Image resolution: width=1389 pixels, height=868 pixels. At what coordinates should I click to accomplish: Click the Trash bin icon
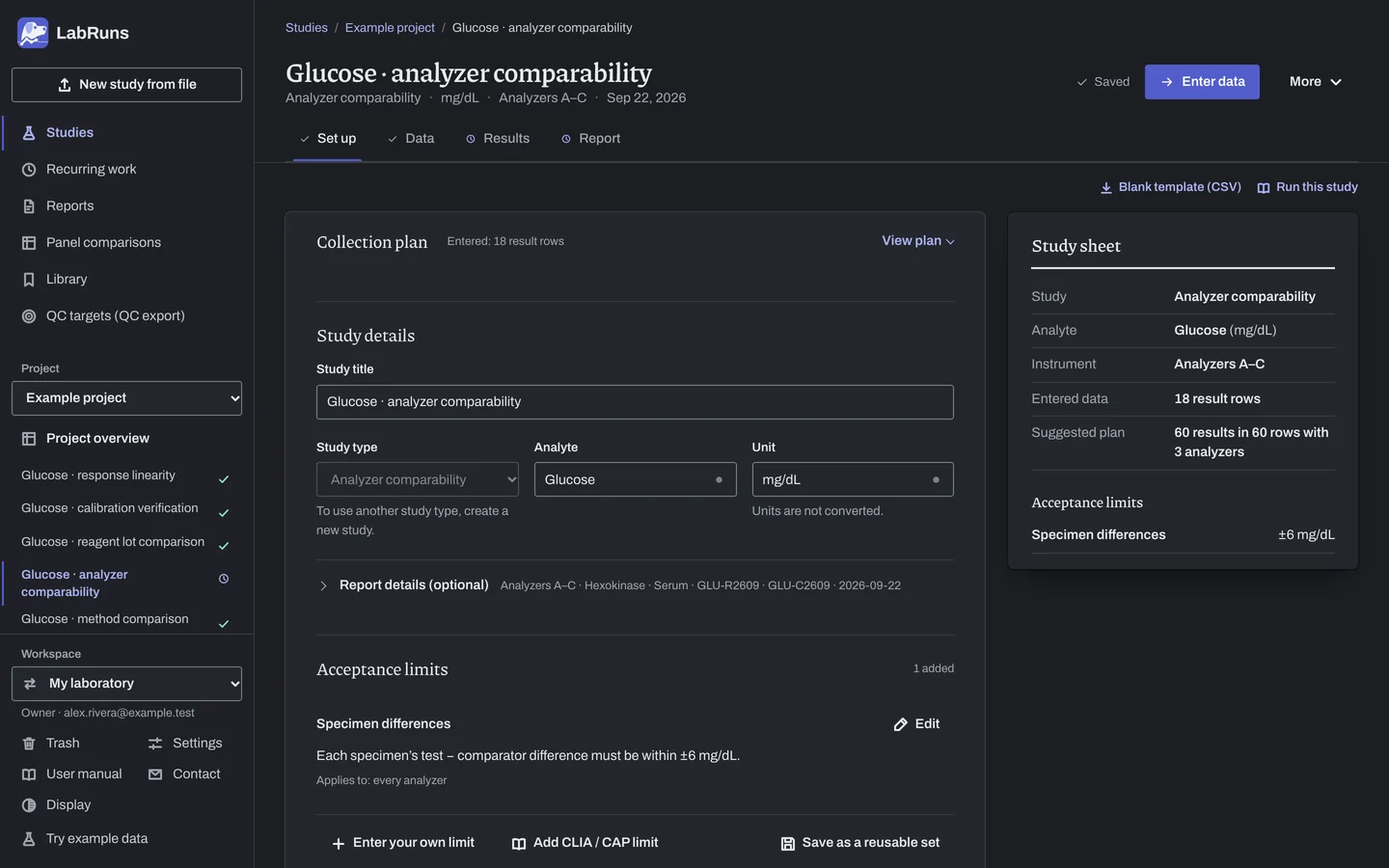tap(29, 744)
